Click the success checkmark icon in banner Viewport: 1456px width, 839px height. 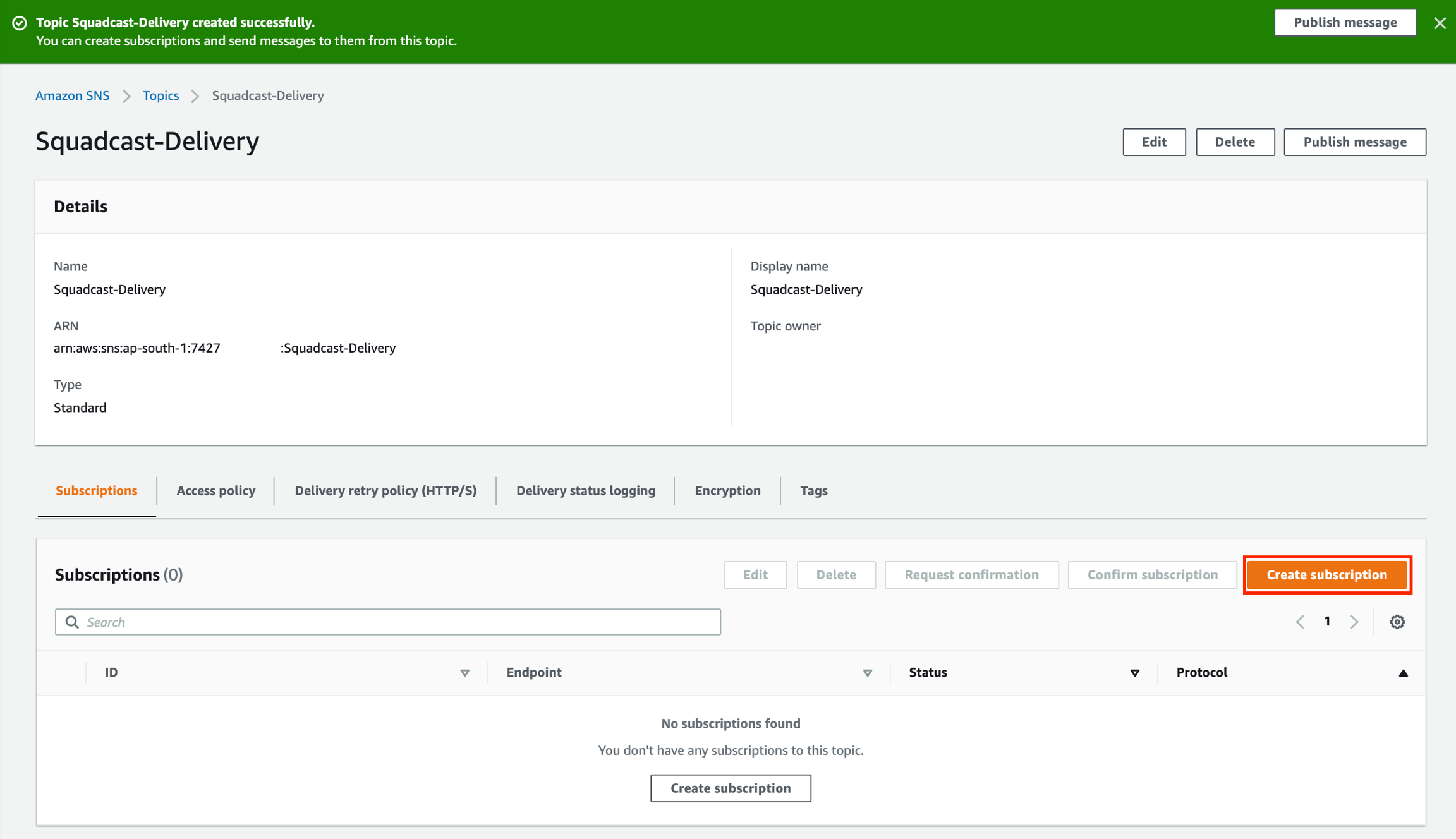click(20, 23)
